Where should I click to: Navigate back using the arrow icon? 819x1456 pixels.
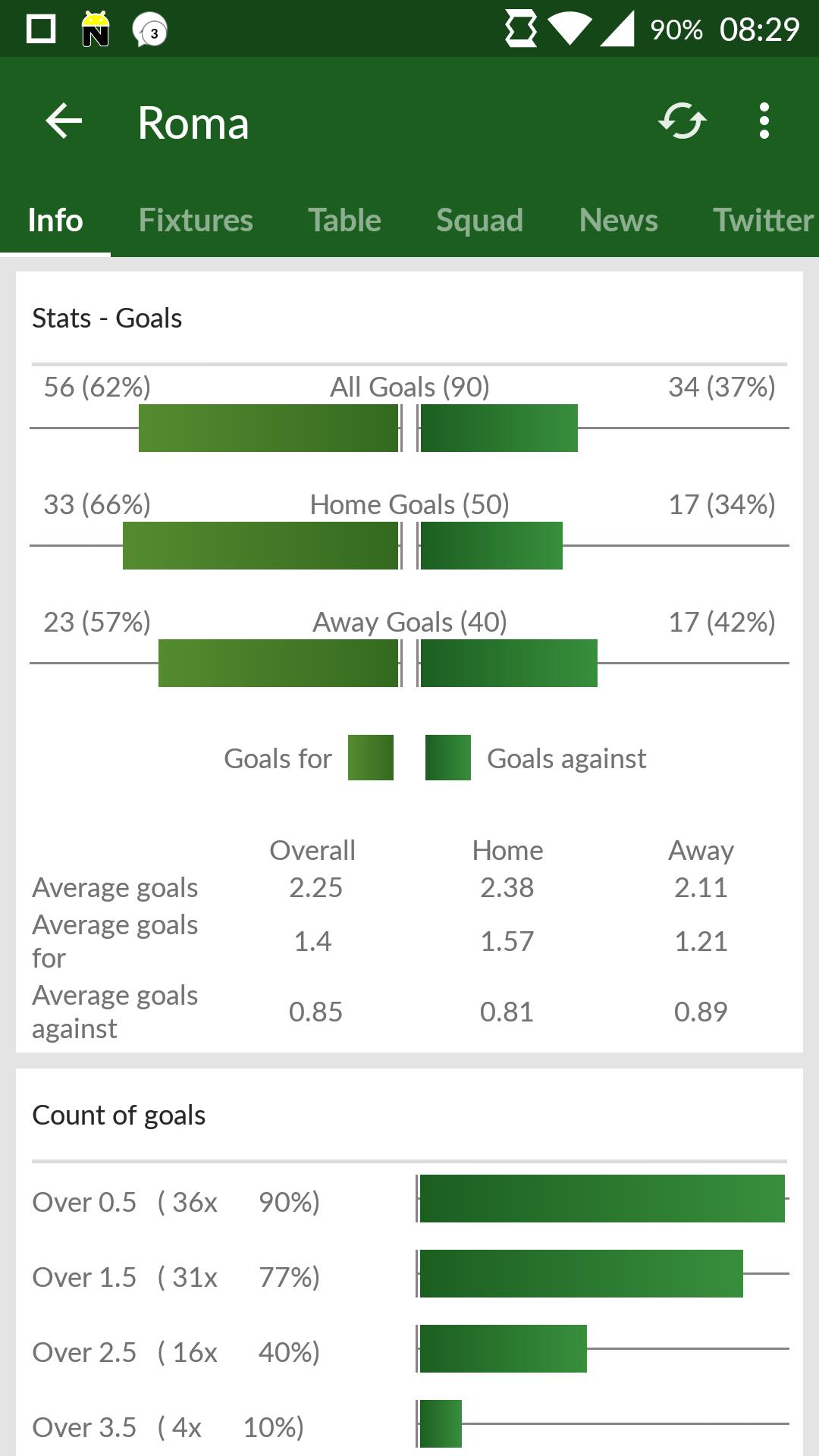[63, 121]
